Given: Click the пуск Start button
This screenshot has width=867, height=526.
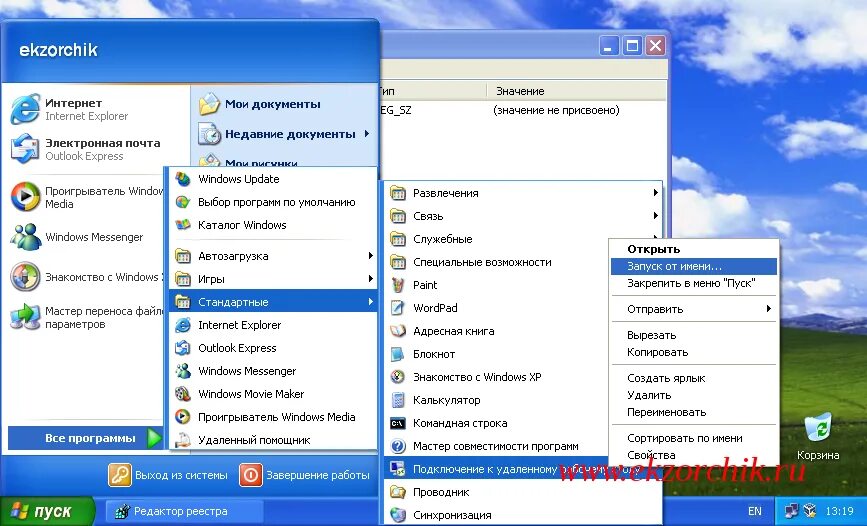Looking at the screenshot, I should point(46,511).
